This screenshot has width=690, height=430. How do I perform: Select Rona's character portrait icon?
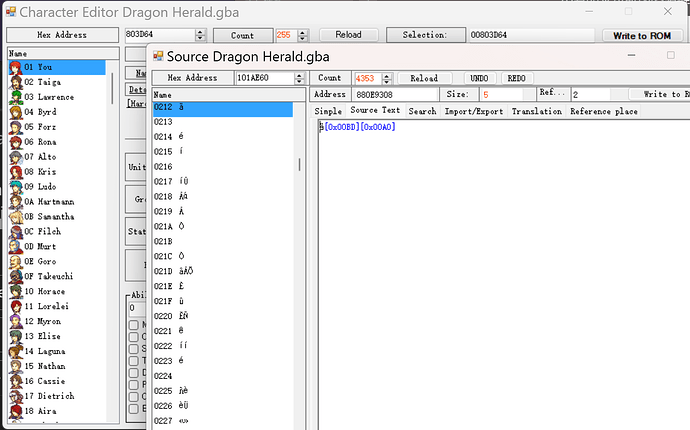coord(16,142)
